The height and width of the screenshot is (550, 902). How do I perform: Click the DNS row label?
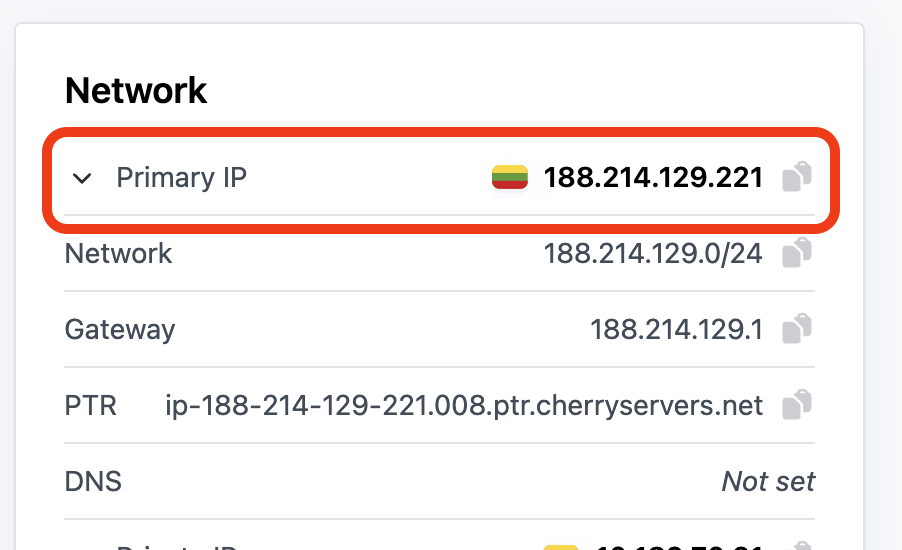pyautogui.click(x=93, y=482)
